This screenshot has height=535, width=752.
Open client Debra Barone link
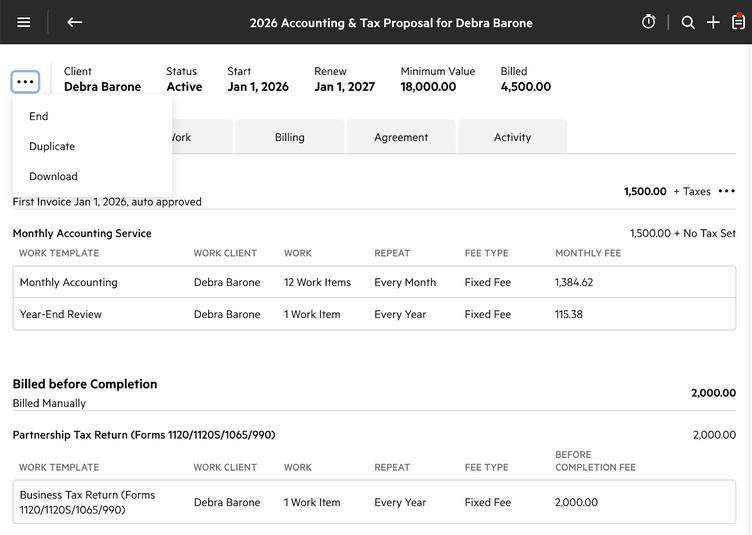(x=102, y=87)
